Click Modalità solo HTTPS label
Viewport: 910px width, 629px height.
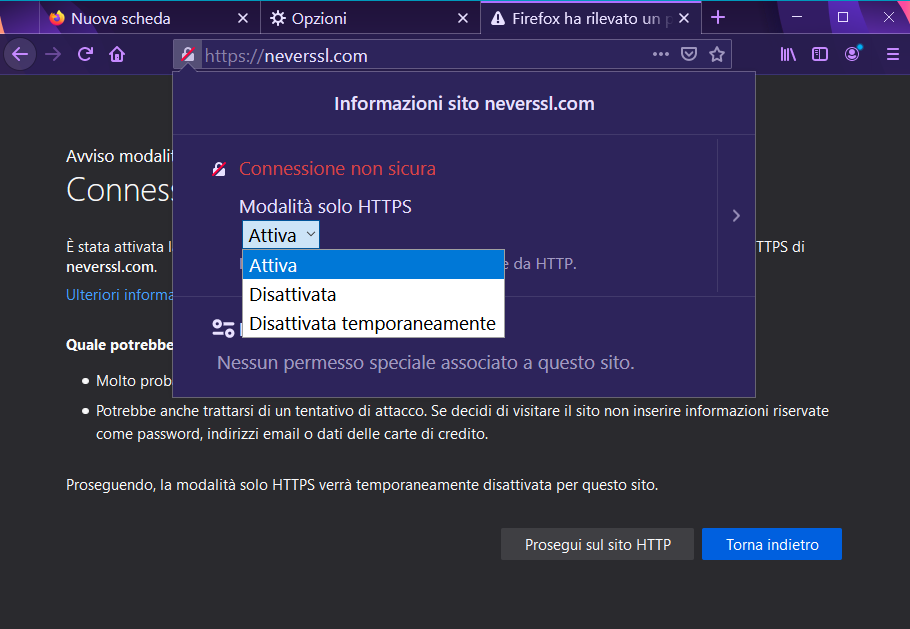pos(325,207)
